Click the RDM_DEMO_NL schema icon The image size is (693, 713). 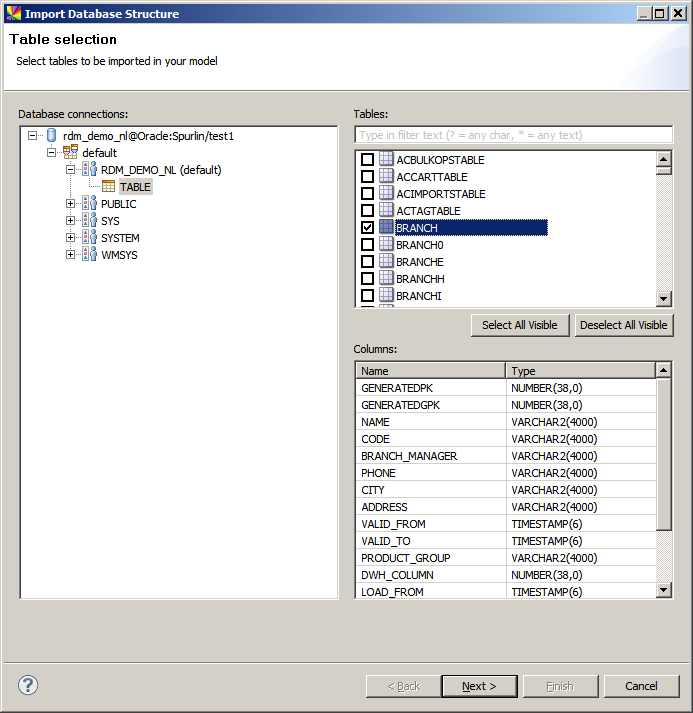[x=89, y=170]
